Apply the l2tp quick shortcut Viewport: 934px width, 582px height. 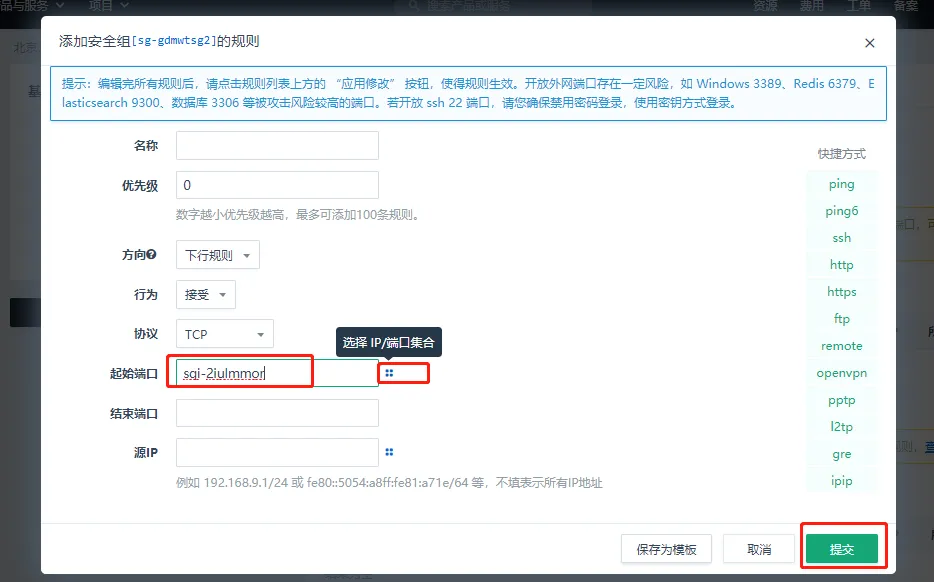(x=841, y=426)
